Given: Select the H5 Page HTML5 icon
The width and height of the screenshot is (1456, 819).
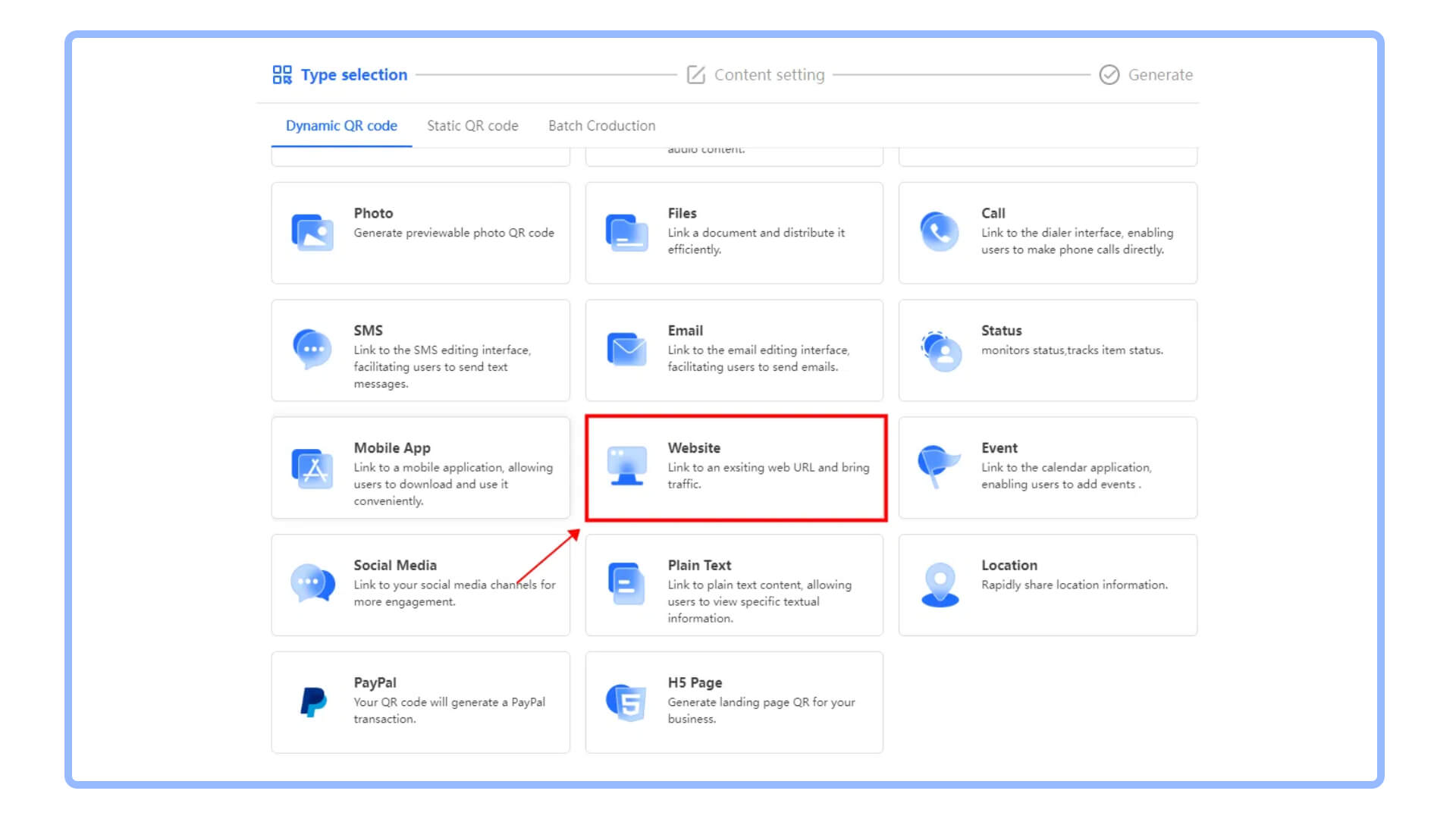Looking at the screenshot, I should click(x=626, y=702).
